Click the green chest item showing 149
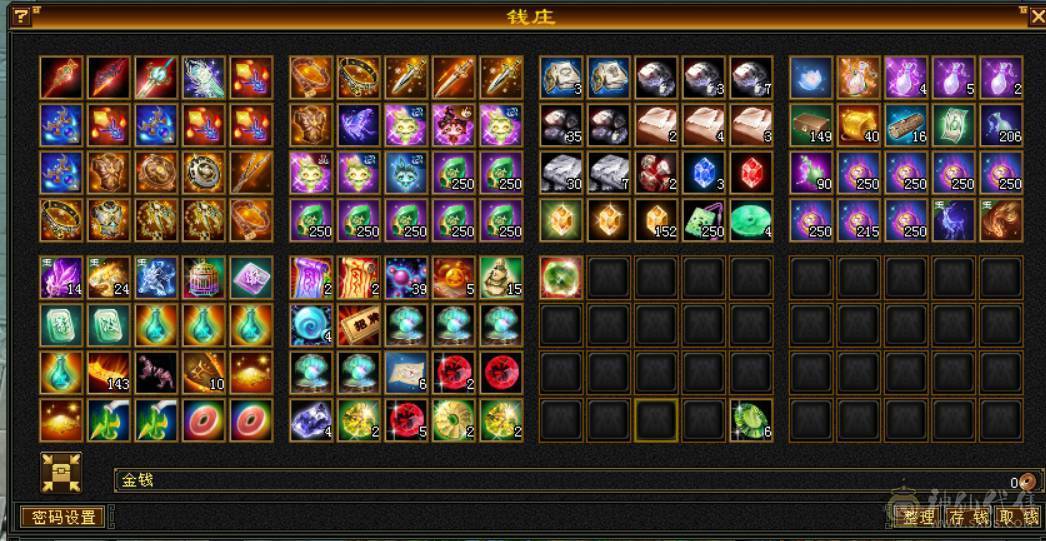 [811, 125]
